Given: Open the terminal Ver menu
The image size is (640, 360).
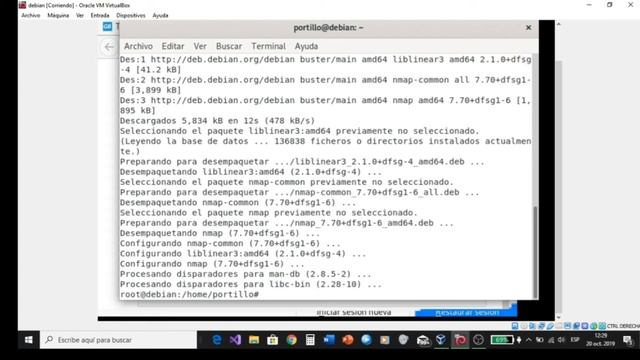Looking at the screenshot, I should [200, 46].
